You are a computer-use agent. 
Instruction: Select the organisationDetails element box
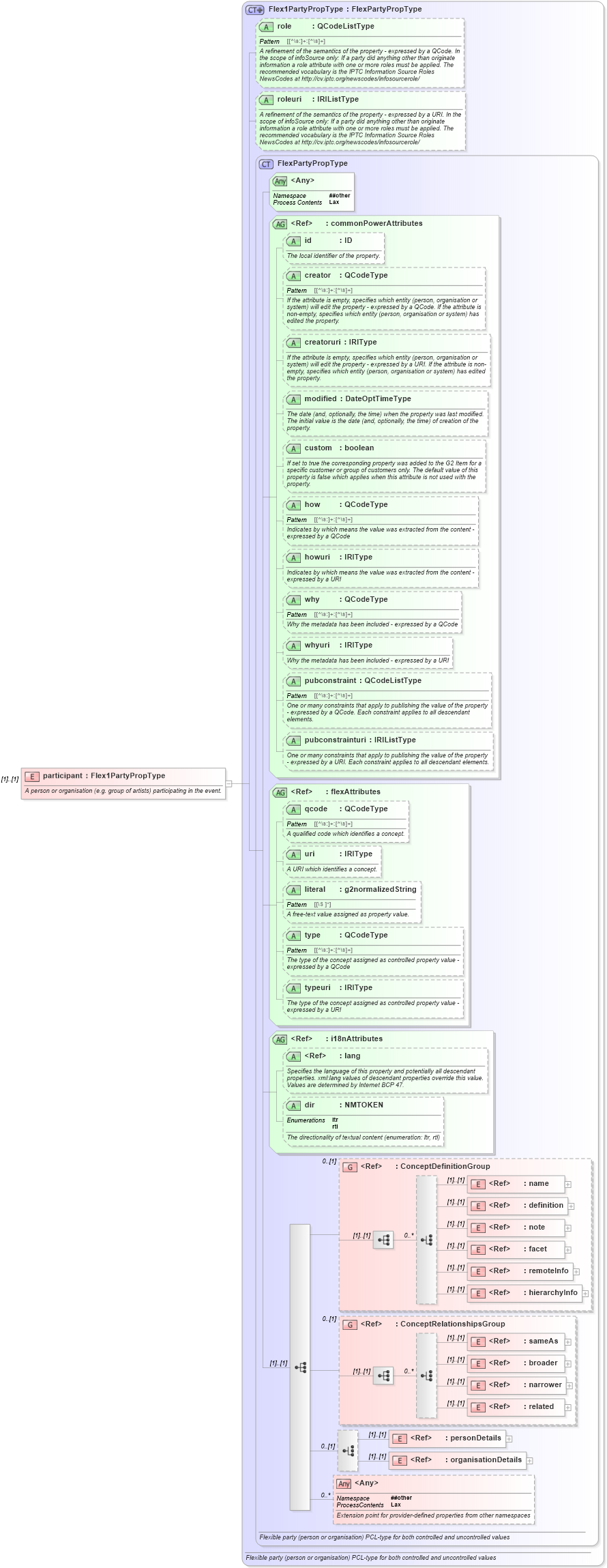pyautogui.click(x=458, y=1460)
